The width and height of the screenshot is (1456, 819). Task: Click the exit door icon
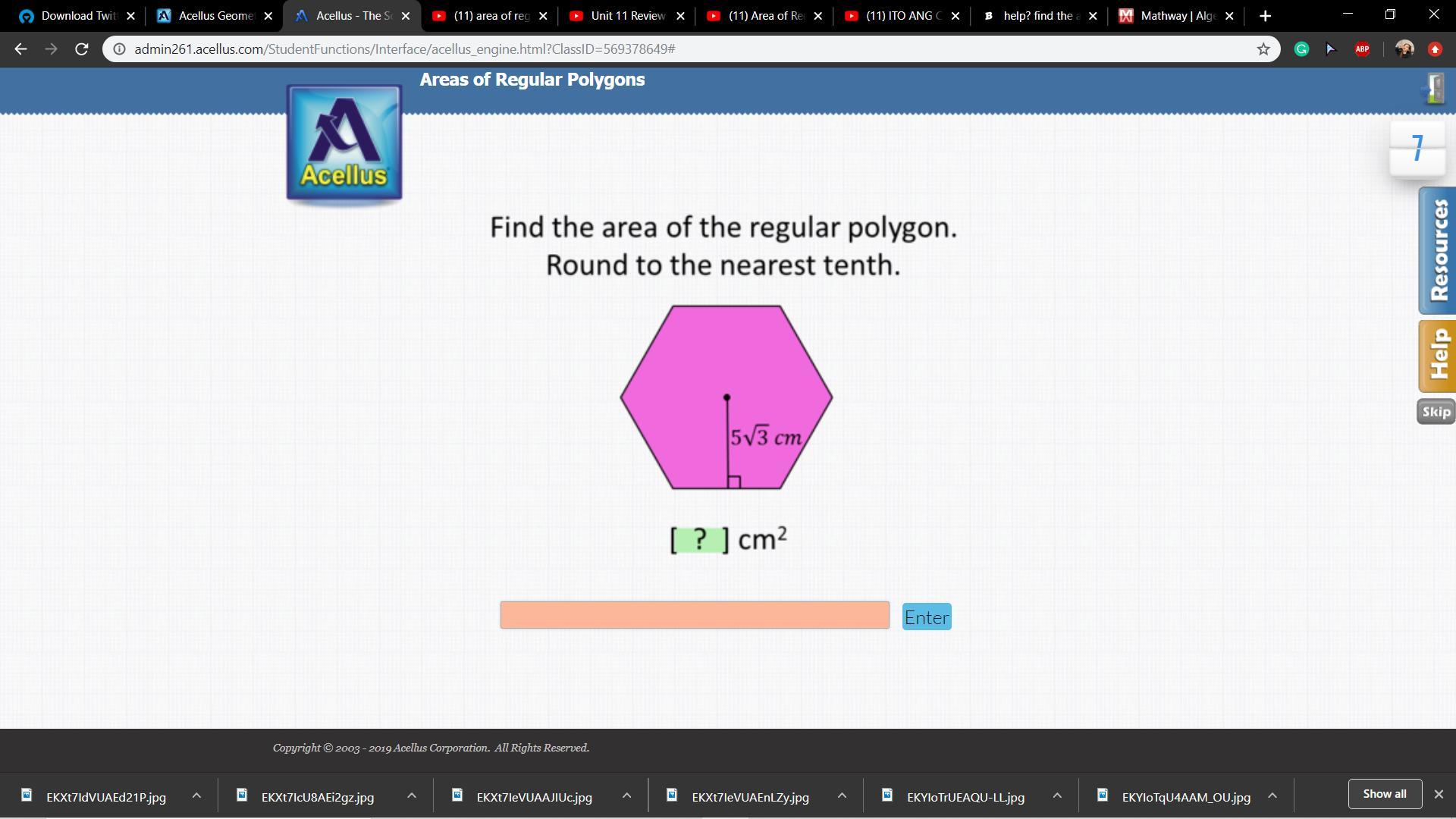click(x=1434, y=89)
